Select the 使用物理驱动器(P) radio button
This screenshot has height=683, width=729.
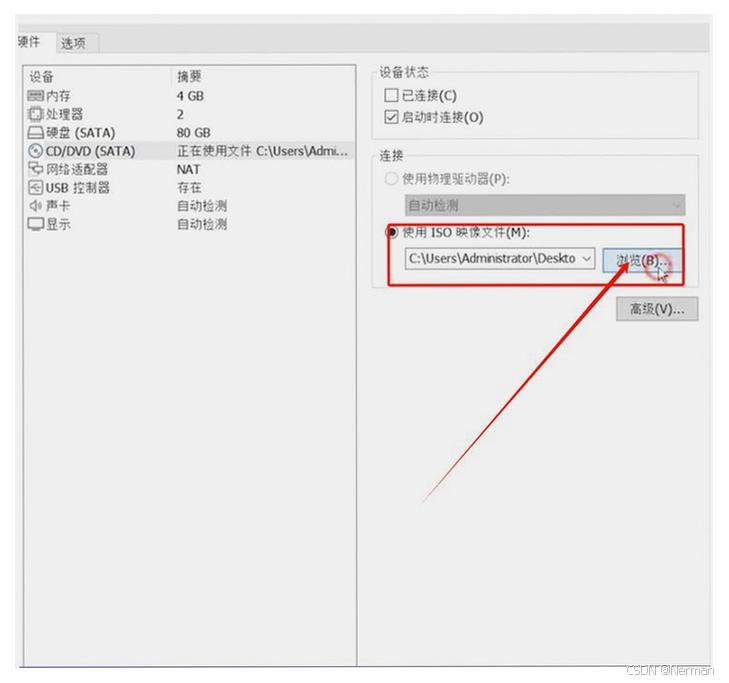[x=391, y=179]
